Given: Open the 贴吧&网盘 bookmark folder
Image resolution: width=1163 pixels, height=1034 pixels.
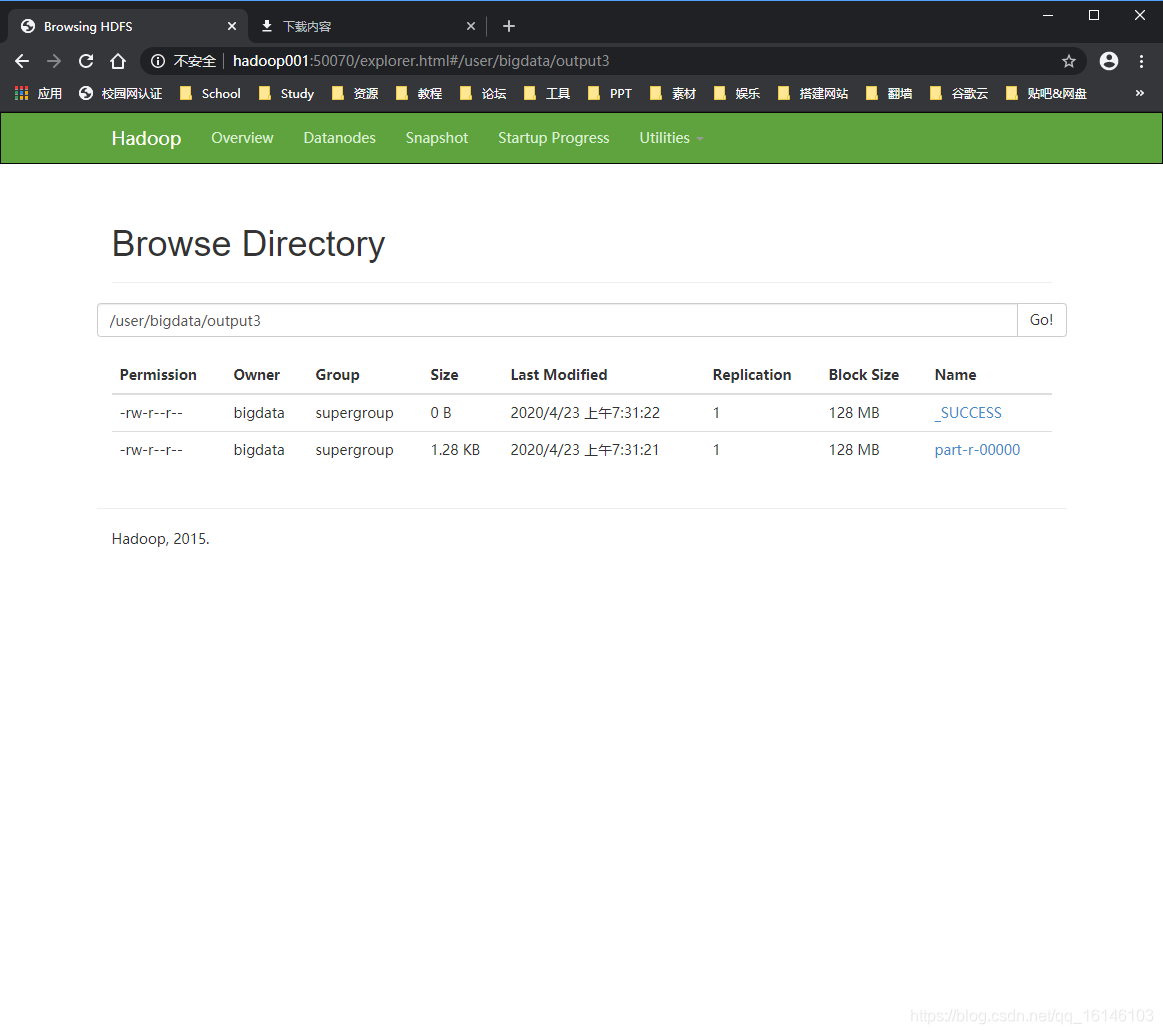Looking at the screenshot, I should point(1047,93).
